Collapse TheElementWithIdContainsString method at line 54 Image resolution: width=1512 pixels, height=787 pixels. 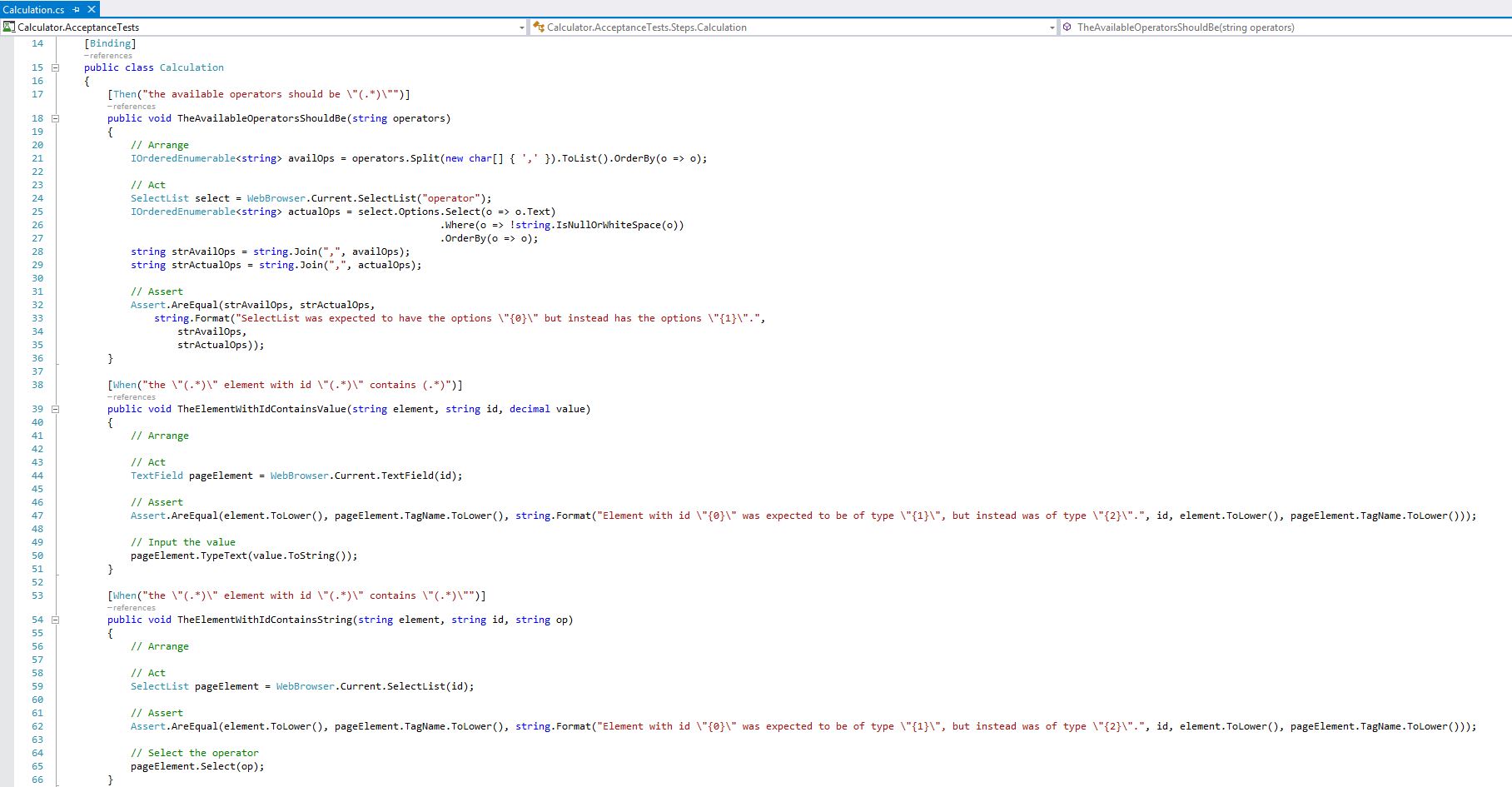pos(56,620)
